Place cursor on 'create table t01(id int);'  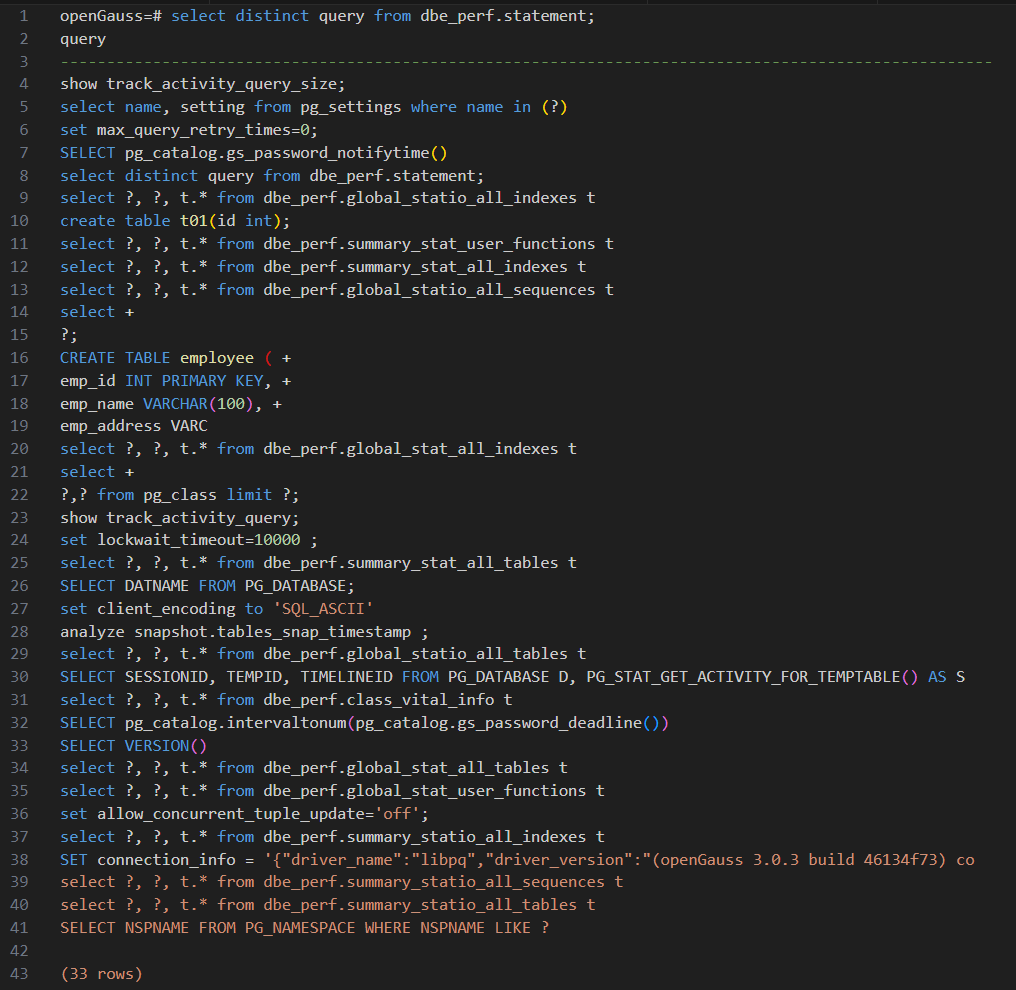[175, 221]
